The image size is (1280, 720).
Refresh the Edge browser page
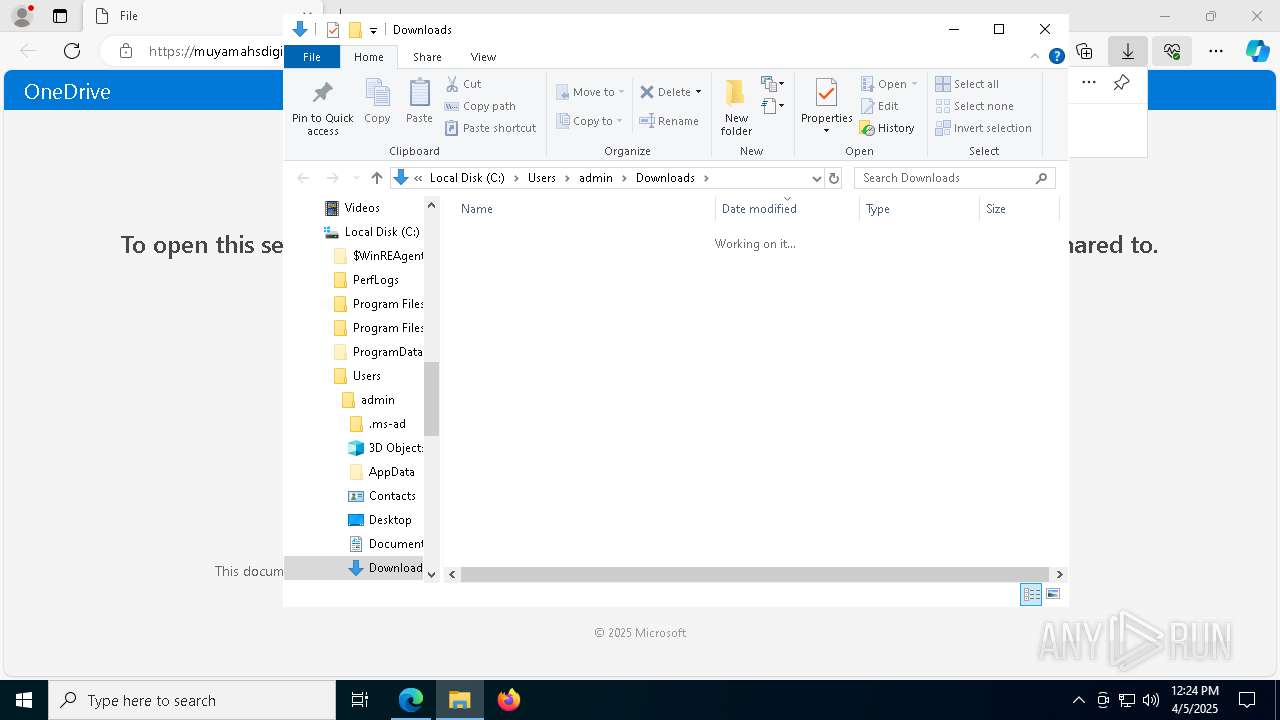point(72,51)
